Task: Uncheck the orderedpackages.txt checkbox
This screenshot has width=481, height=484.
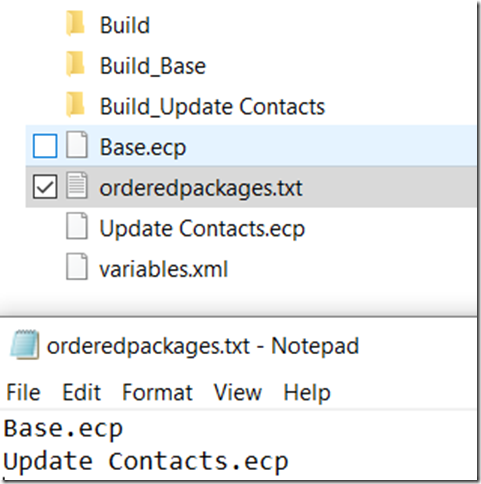Action: point(45,187)
